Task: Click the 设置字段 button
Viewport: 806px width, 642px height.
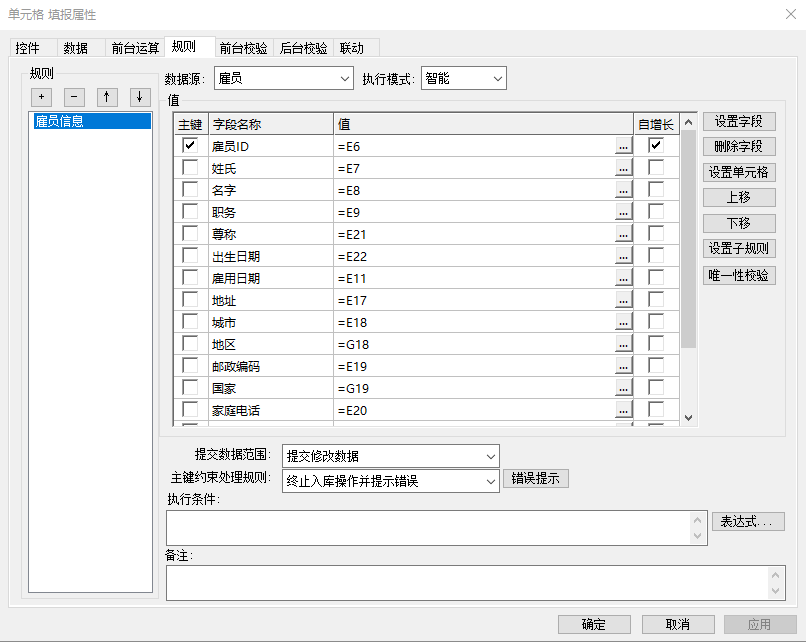Action: (739, 121)
